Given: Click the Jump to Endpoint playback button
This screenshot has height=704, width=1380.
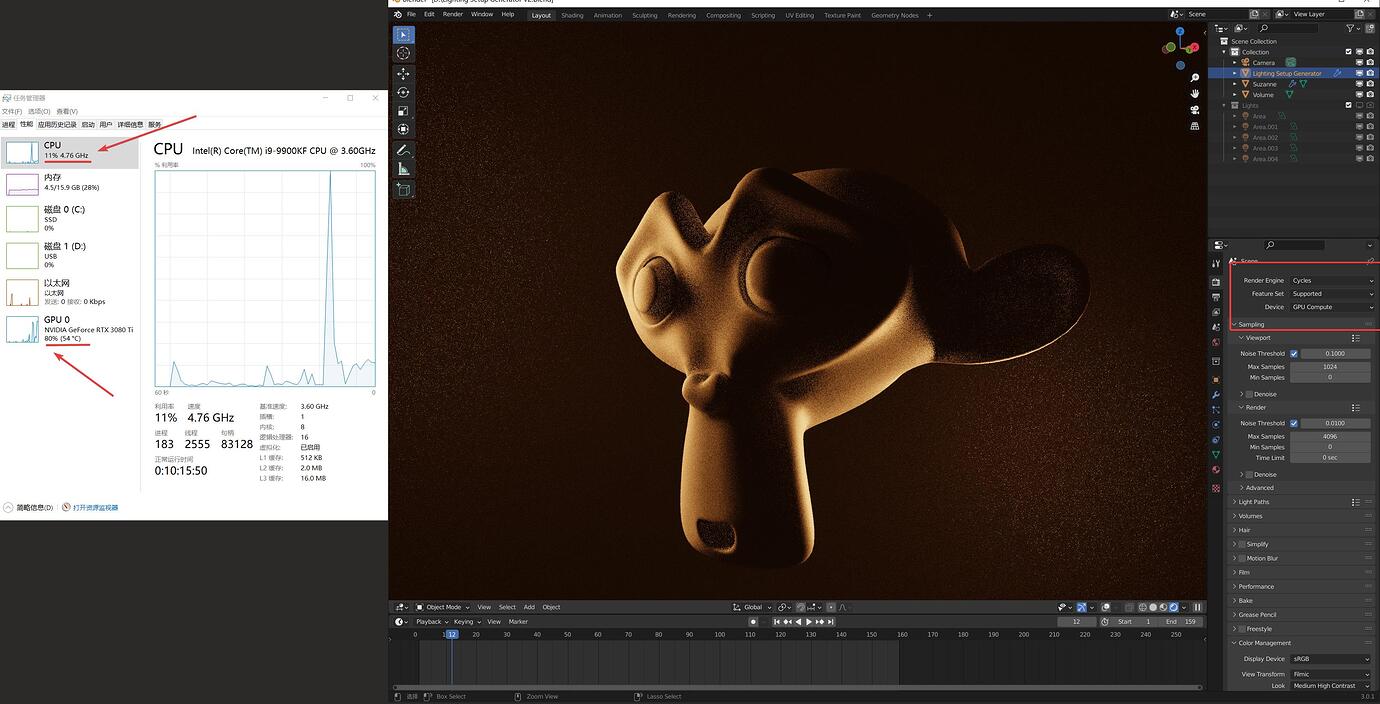Looking at the screenshot, I should (x=831, y=621).
